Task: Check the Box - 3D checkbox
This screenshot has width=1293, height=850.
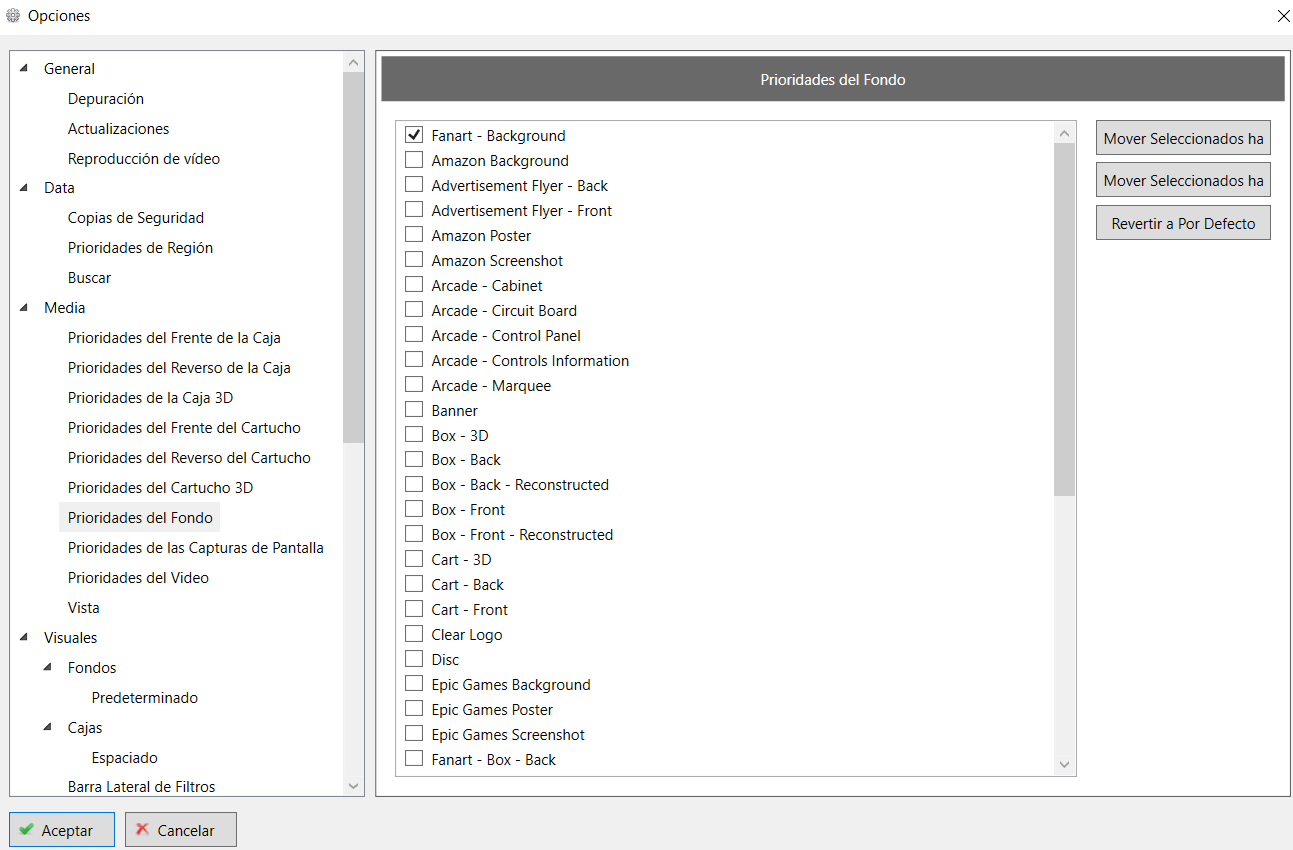Action: (414, 435)
